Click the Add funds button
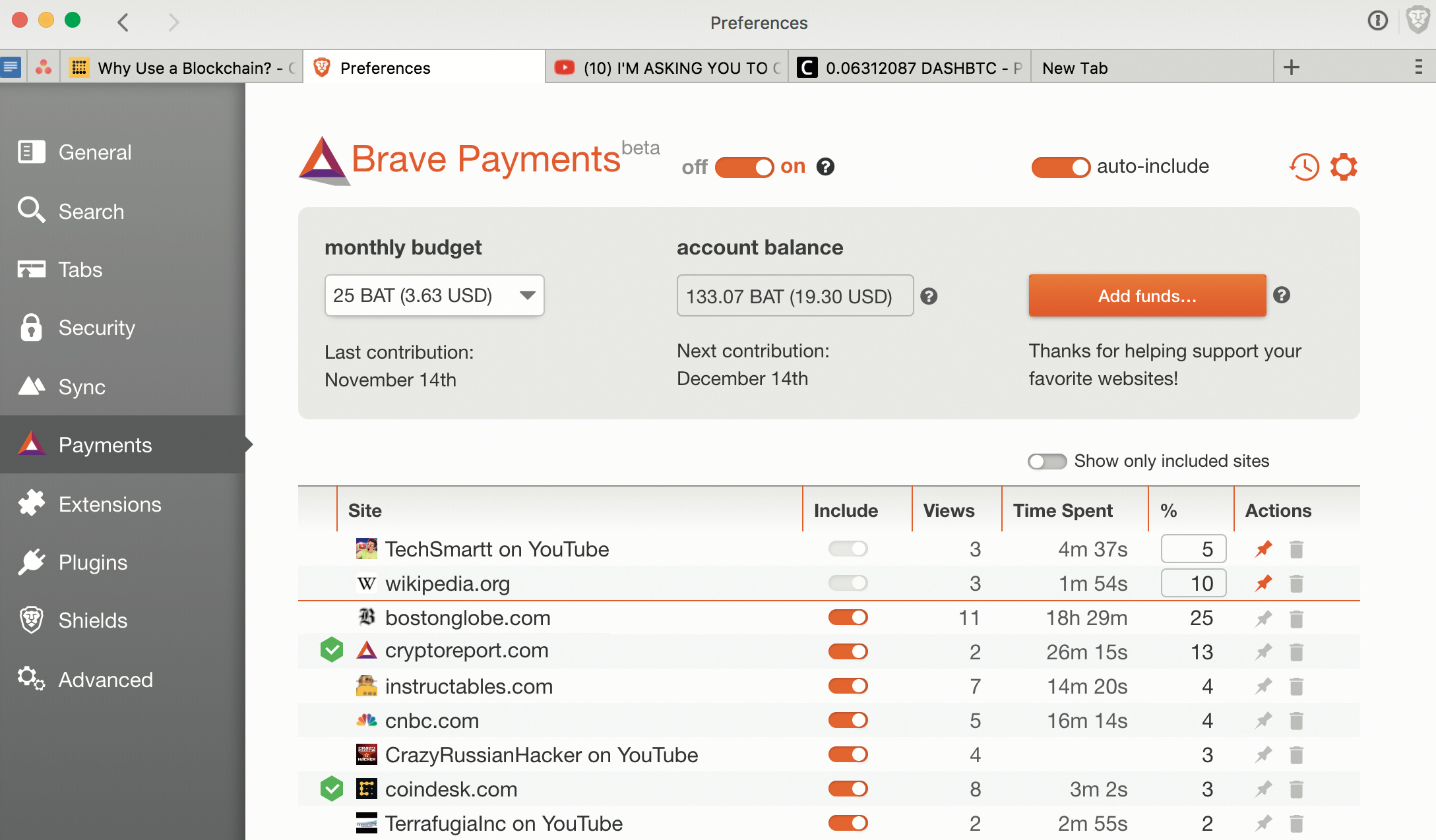Viewport: 1436px width, 840px height. (x=1146, y=296)
